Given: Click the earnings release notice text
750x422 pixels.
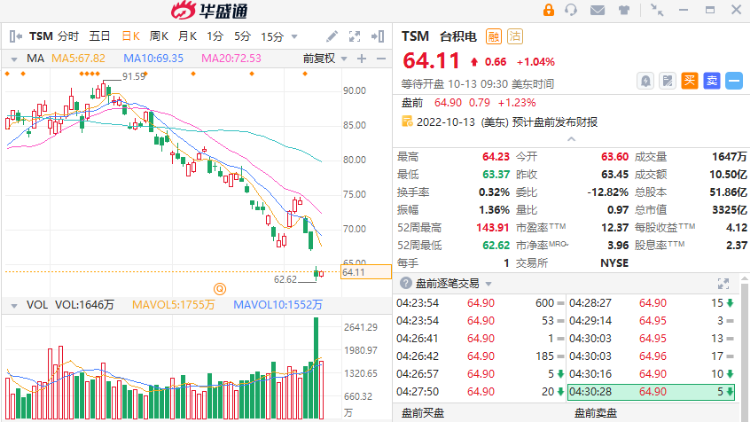Looking at the screenshot, I should tap(507, 122).
